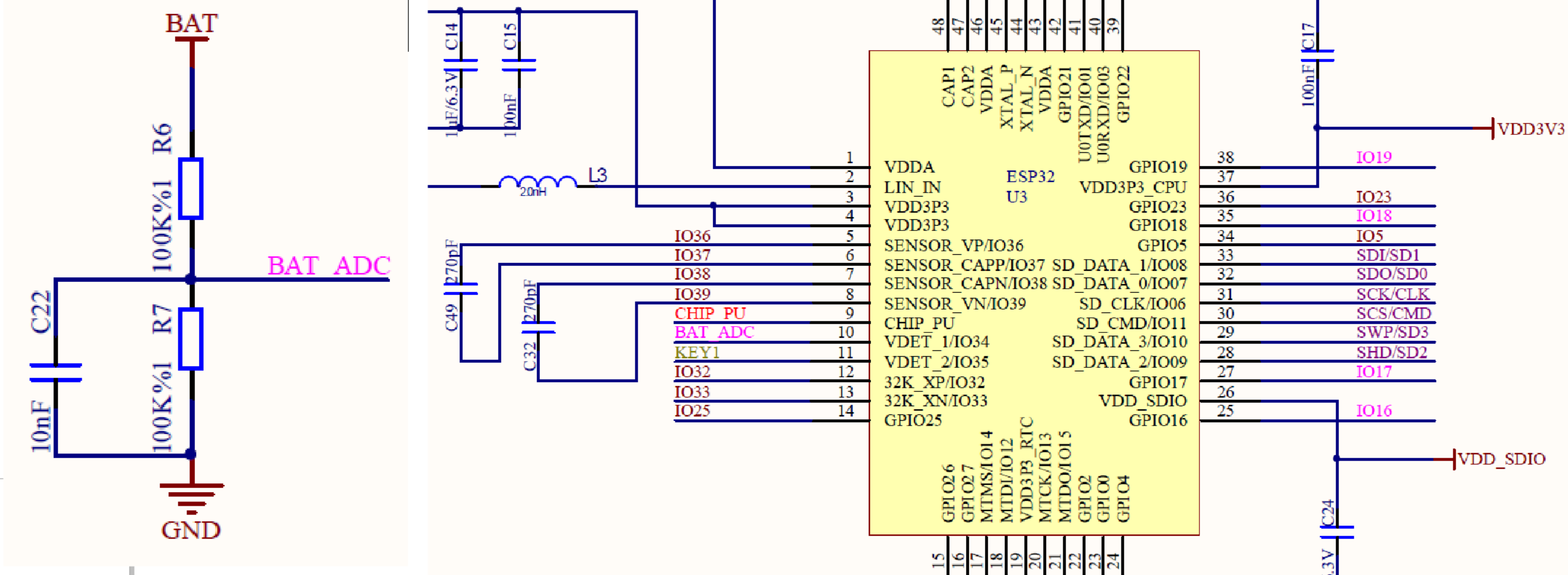Click the SENSOR_VP/IO36 pin name
The image size is (1568, 575).
coord(953,246)
